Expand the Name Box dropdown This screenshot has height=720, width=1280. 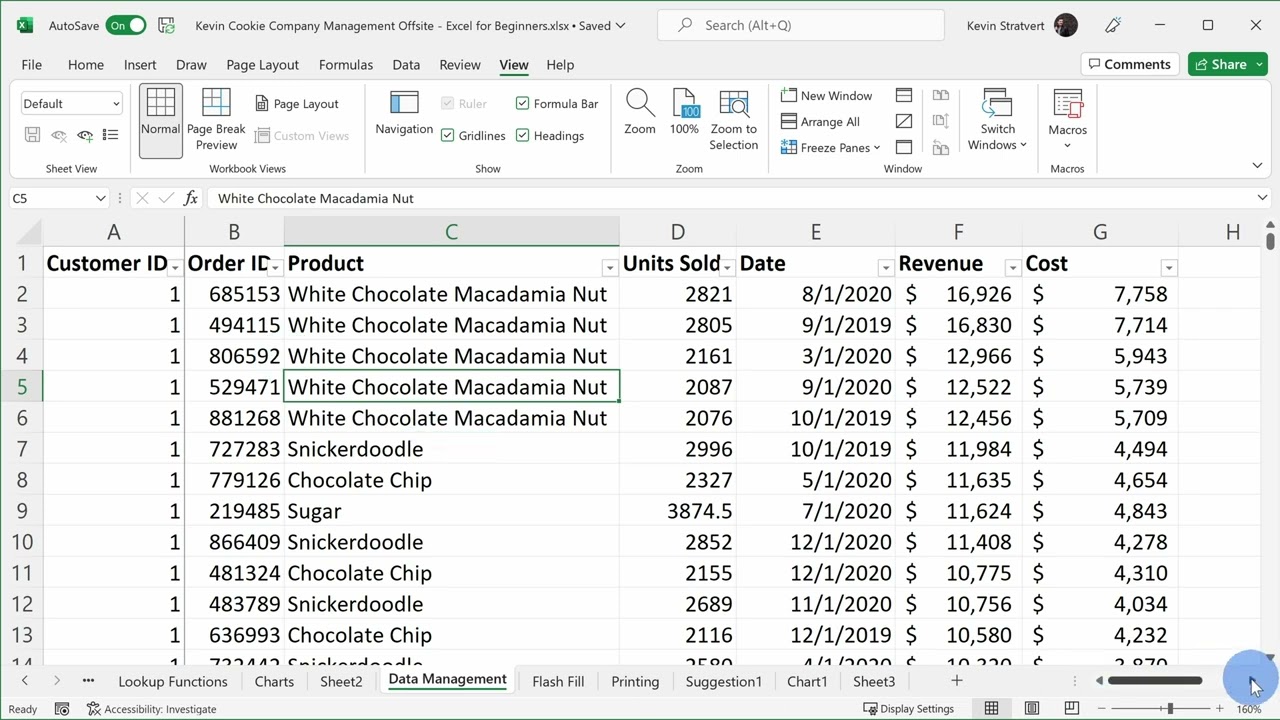pyautogui.click(x=100, y=198)
